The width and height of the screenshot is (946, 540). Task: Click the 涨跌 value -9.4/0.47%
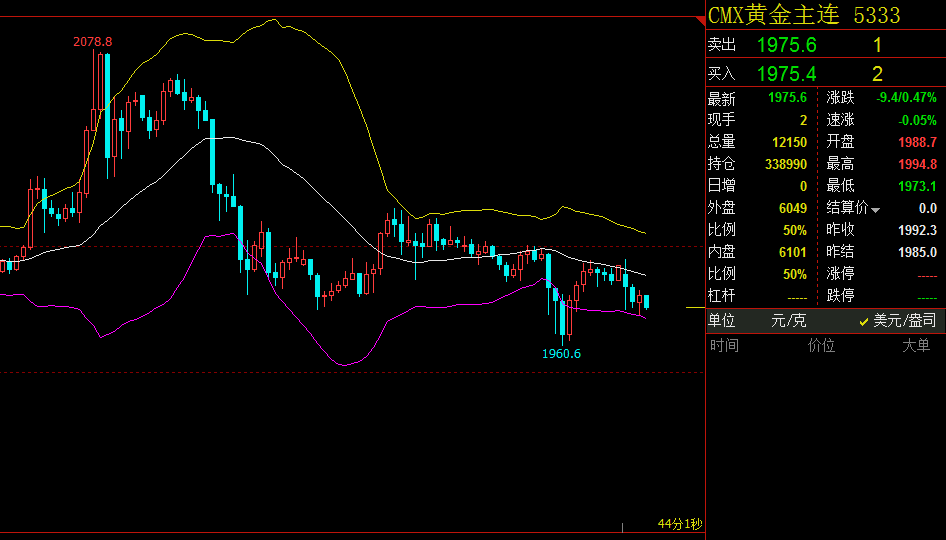pos(906,98)
